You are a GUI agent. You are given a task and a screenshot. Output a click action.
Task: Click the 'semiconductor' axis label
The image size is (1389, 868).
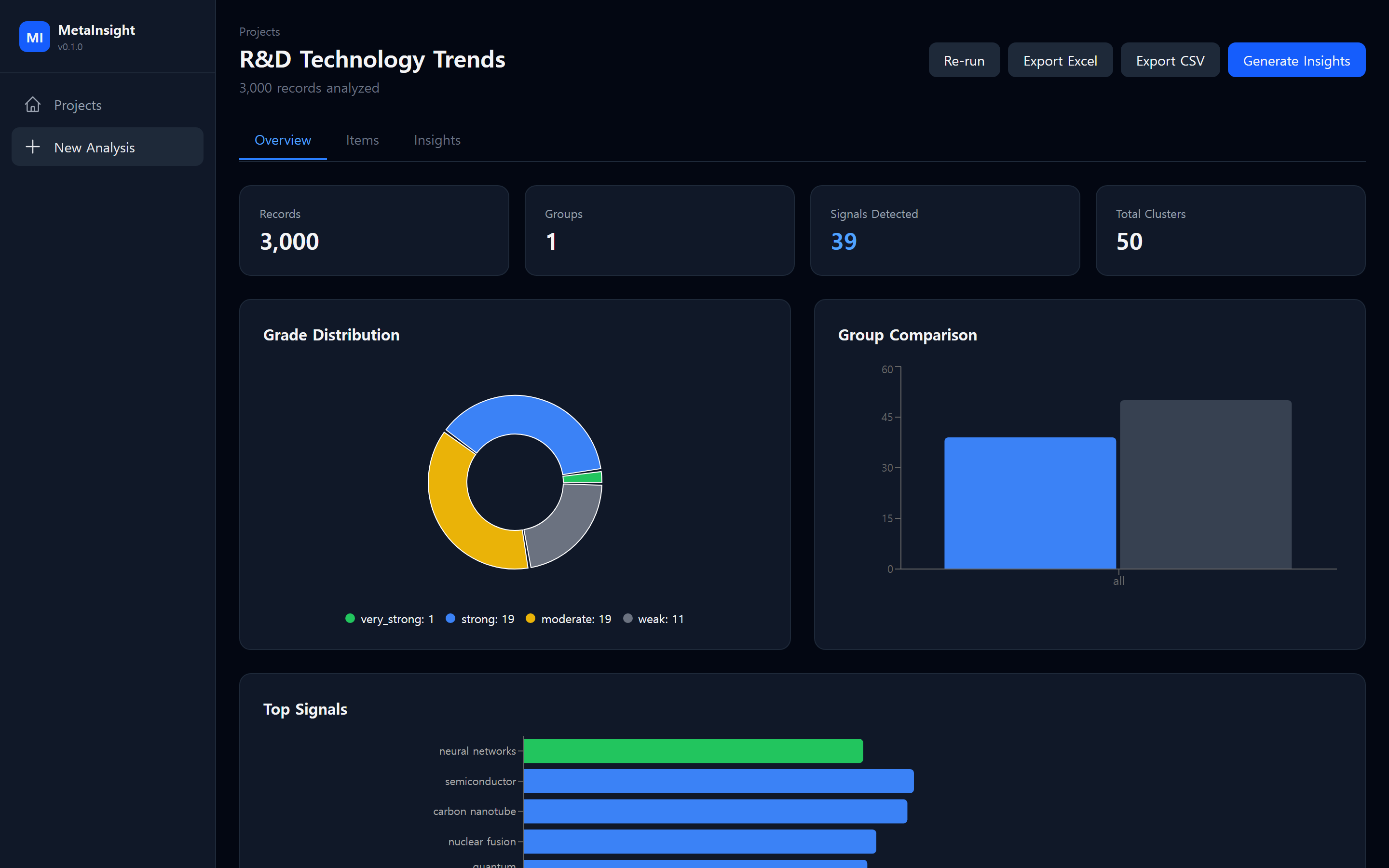(x=480, y=781)
